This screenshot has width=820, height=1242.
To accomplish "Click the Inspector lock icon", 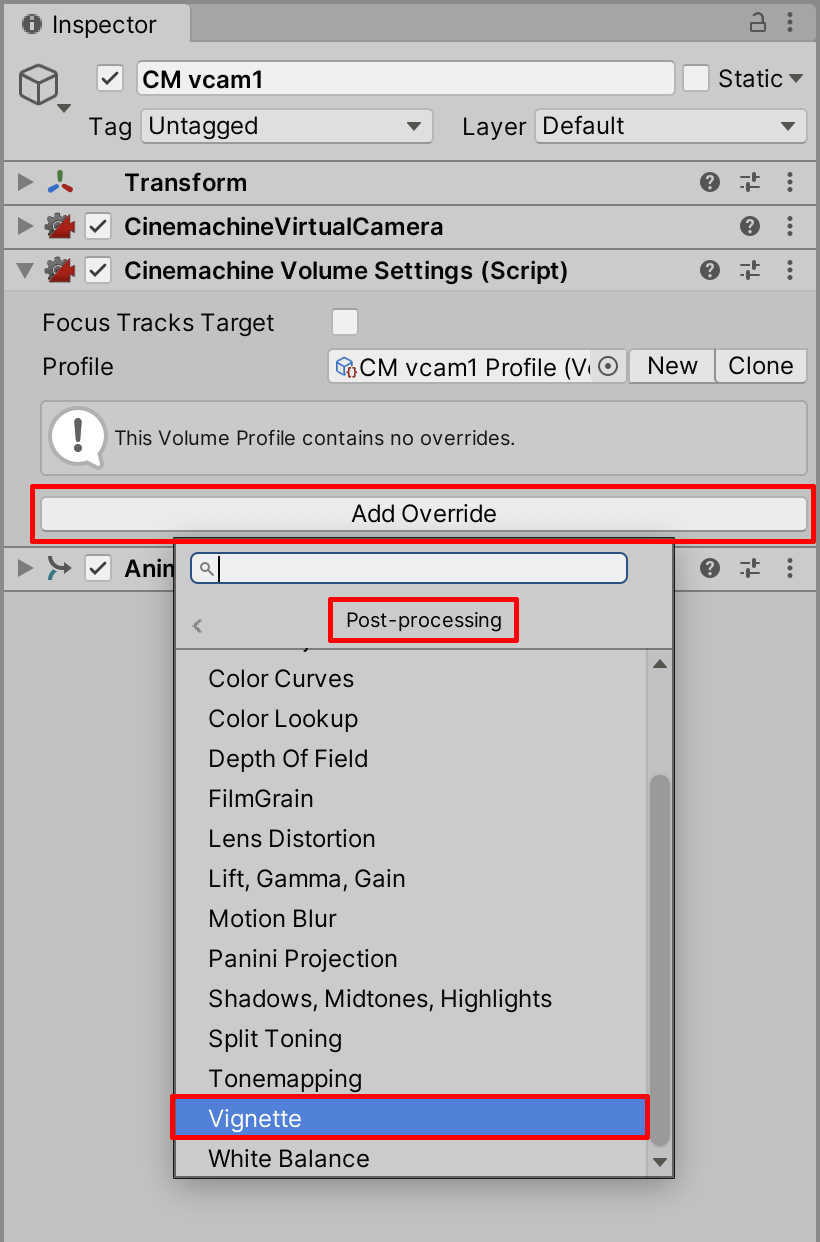I will 758,22.
